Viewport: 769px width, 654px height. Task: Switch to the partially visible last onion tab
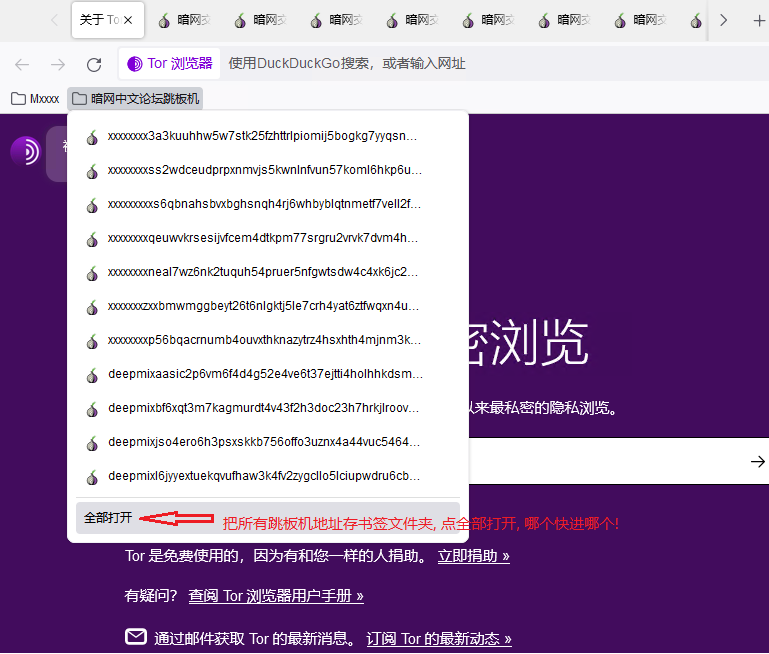pyautogui.click(x=695, y=20)
